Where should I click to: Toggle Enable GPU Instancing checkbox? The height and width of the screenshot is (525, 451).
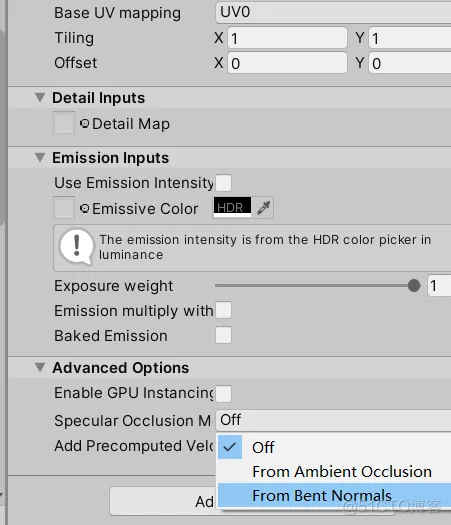pos(223,393)
